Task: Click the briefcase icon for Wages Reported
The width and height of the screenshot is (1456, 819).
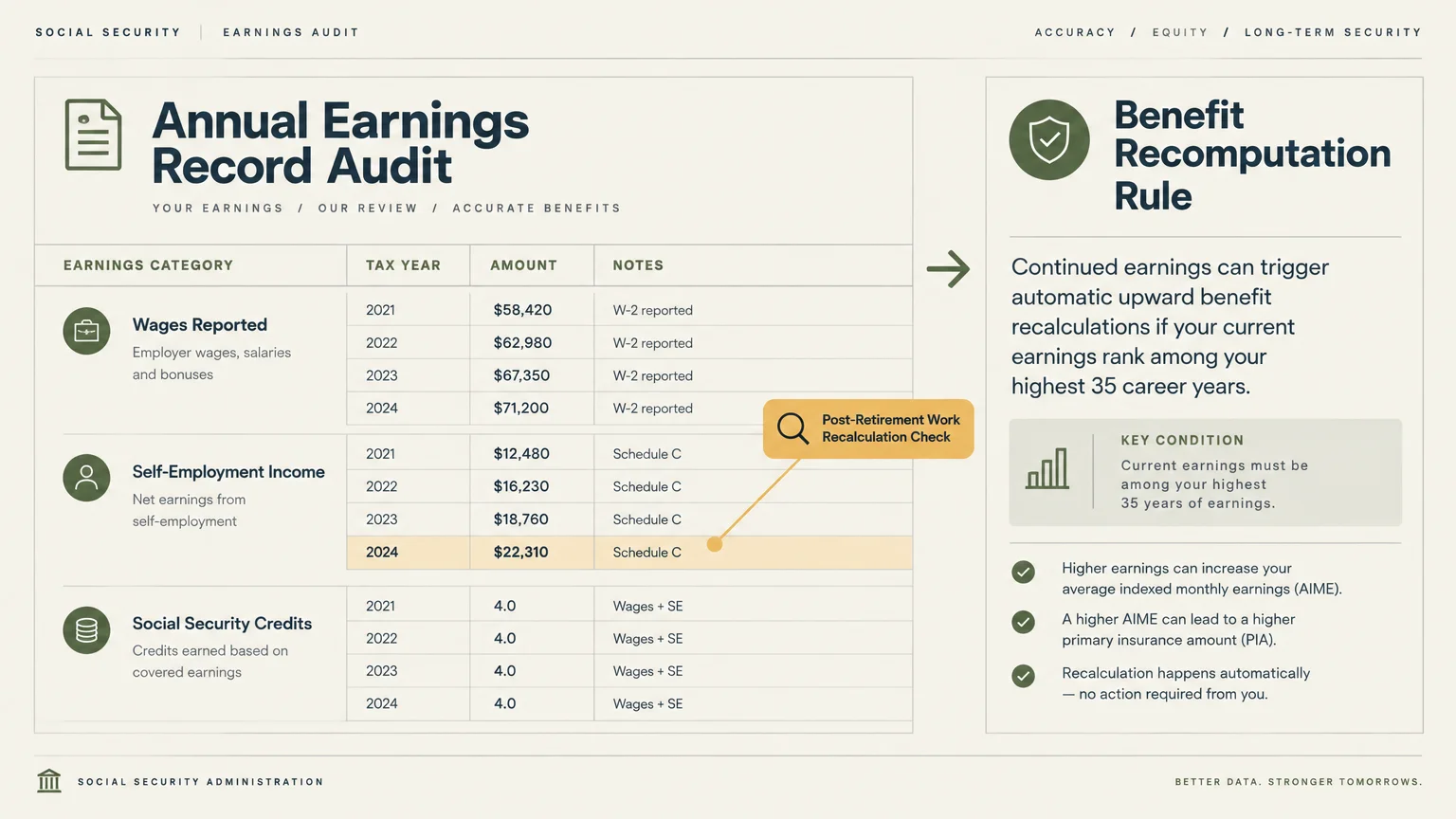Action: click(x=86, y=331)
